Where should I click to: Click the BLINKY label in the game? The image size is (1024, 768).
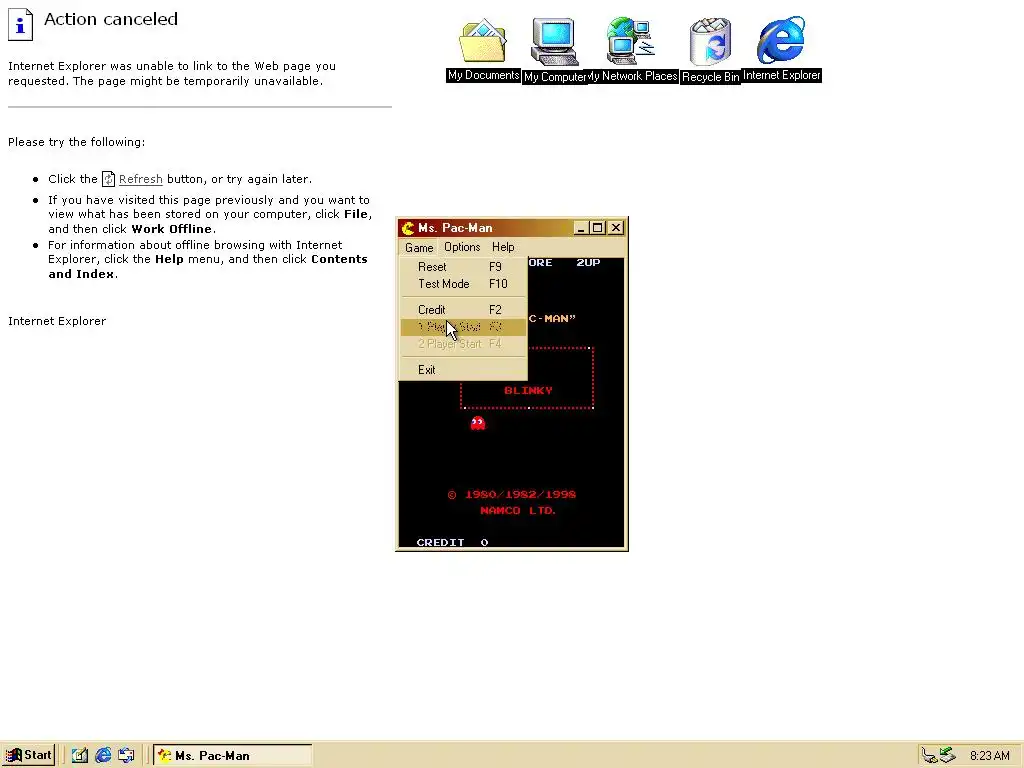[528, 391]
